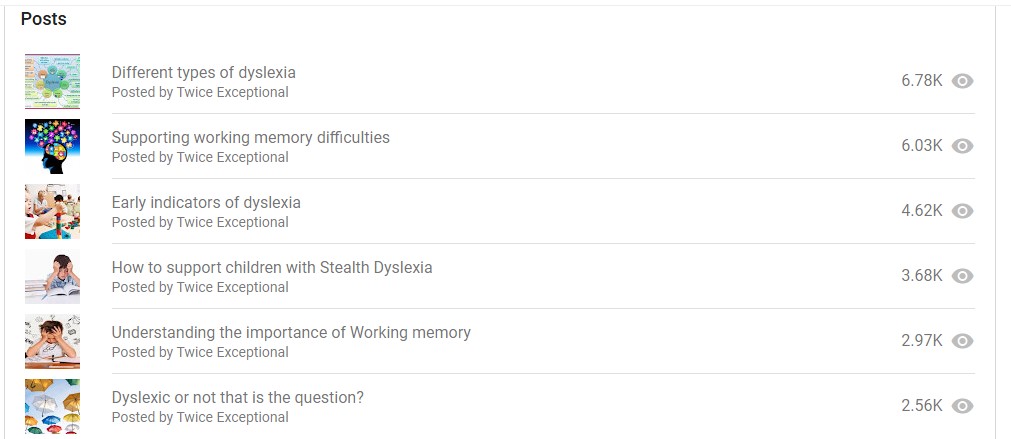Click the eye icon beside 2.97K
Viewport: 1011px width, 439px height.
click(x=962, y=341)
